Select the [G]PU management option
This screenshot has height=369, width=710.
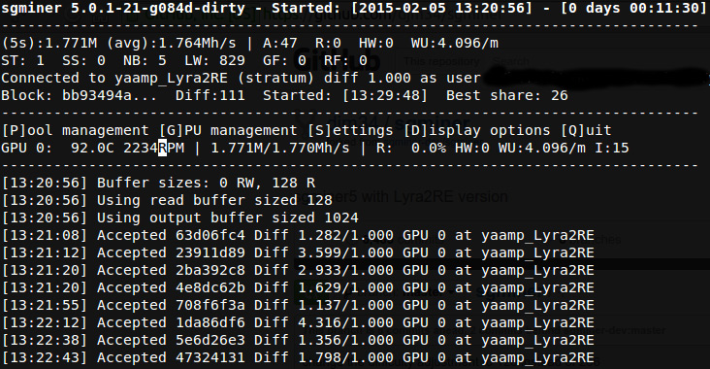coord(228,130)
